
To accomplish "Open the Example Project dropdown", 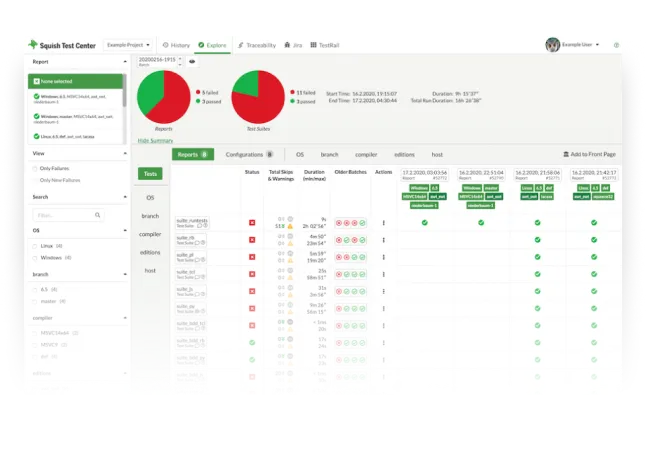I will tap(129, 45).
